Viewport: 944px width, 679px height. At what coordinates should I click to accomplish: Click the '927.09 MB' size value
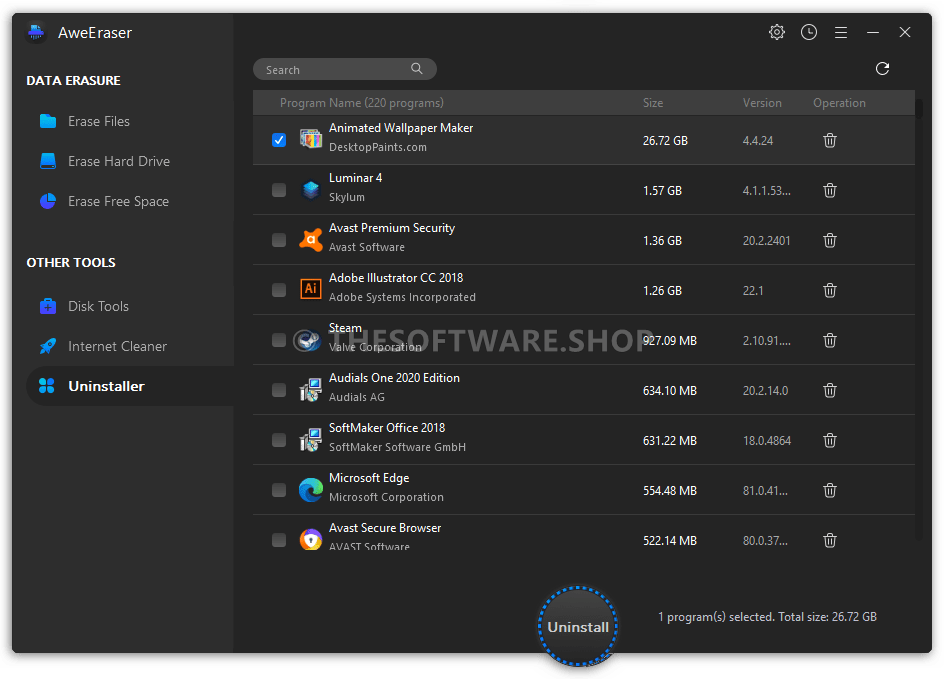coord(669,341)
